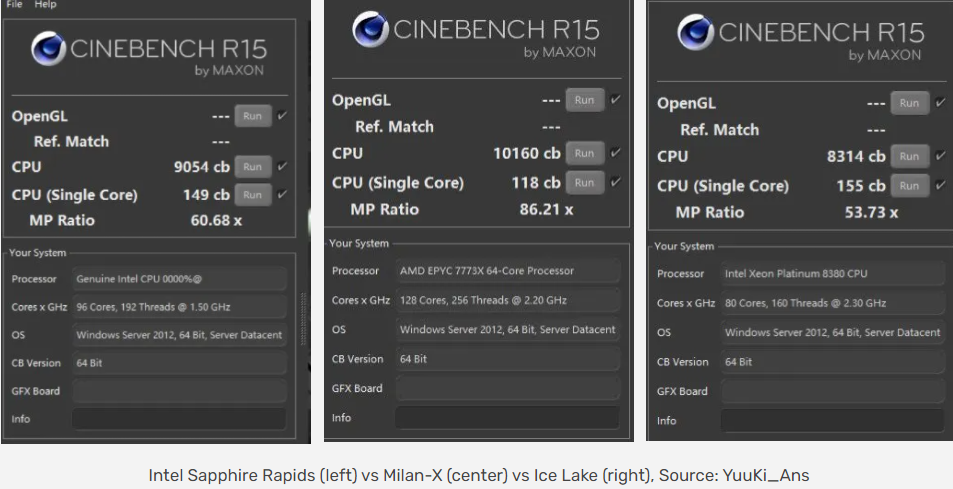Click the '10160 cb' CPU score
The image size is (953, 489).
pos(526,153)
